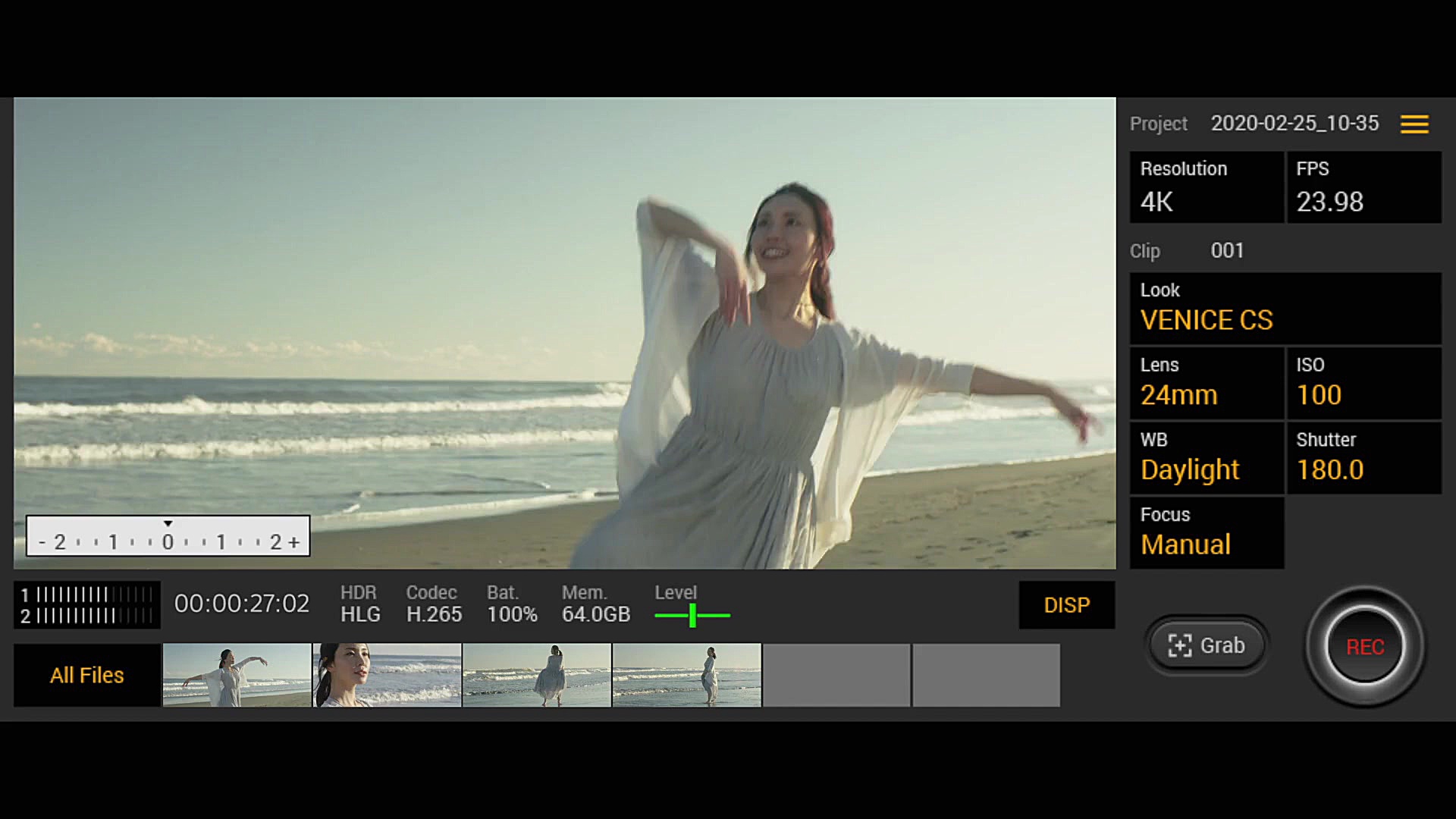Open the All Files browser

(x=87, y=675)
